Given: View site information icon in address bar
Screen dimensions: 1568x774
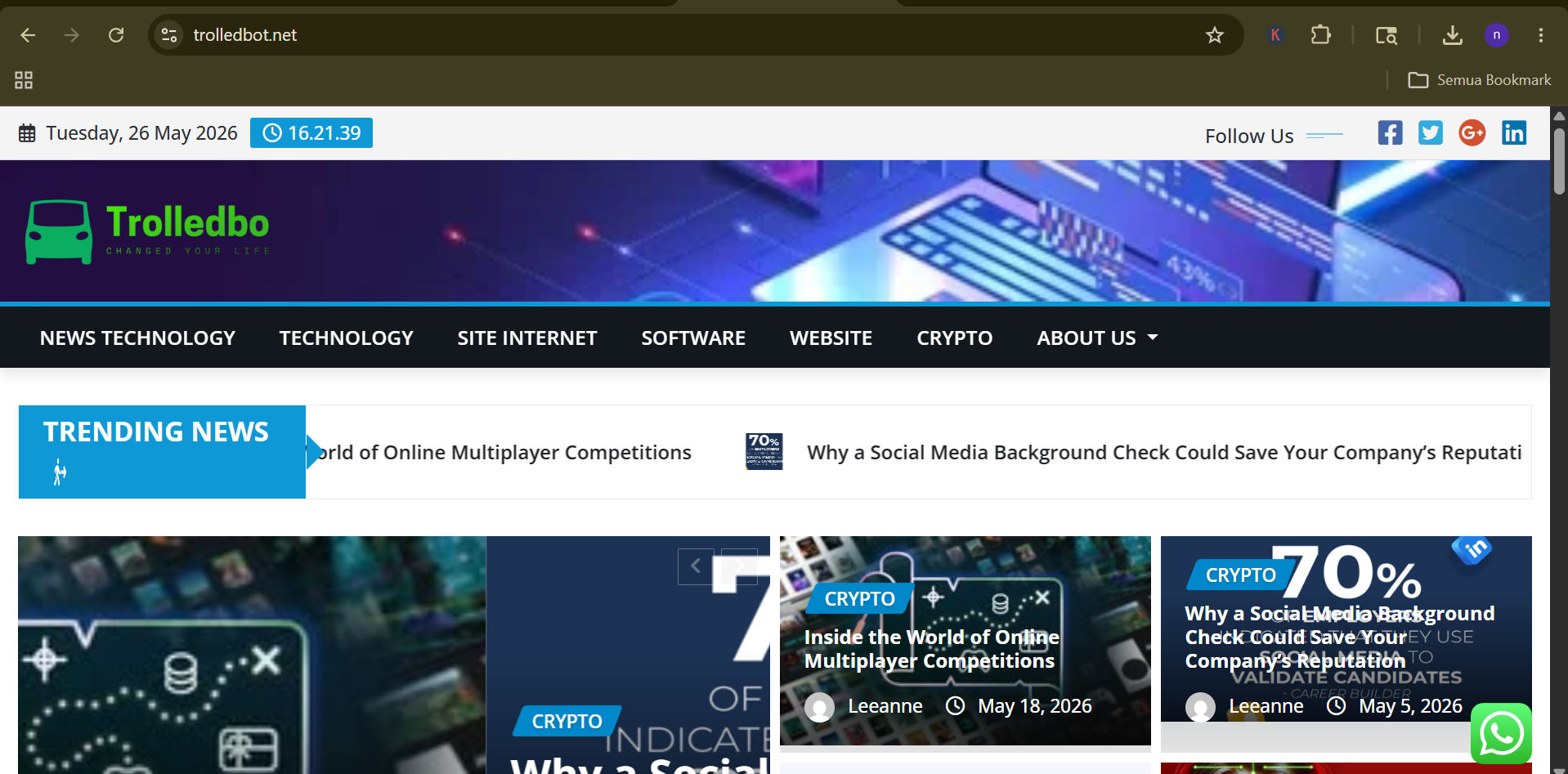Looking at the screenshot, I should coord(169,35).
